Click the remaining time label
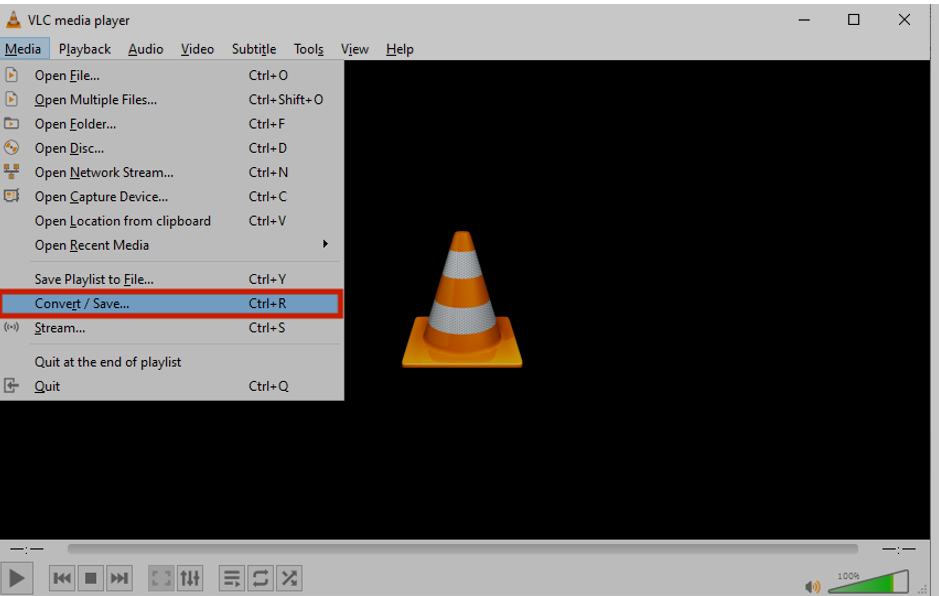The height and width of the screenshot is (596, 939). click(898, 549)
